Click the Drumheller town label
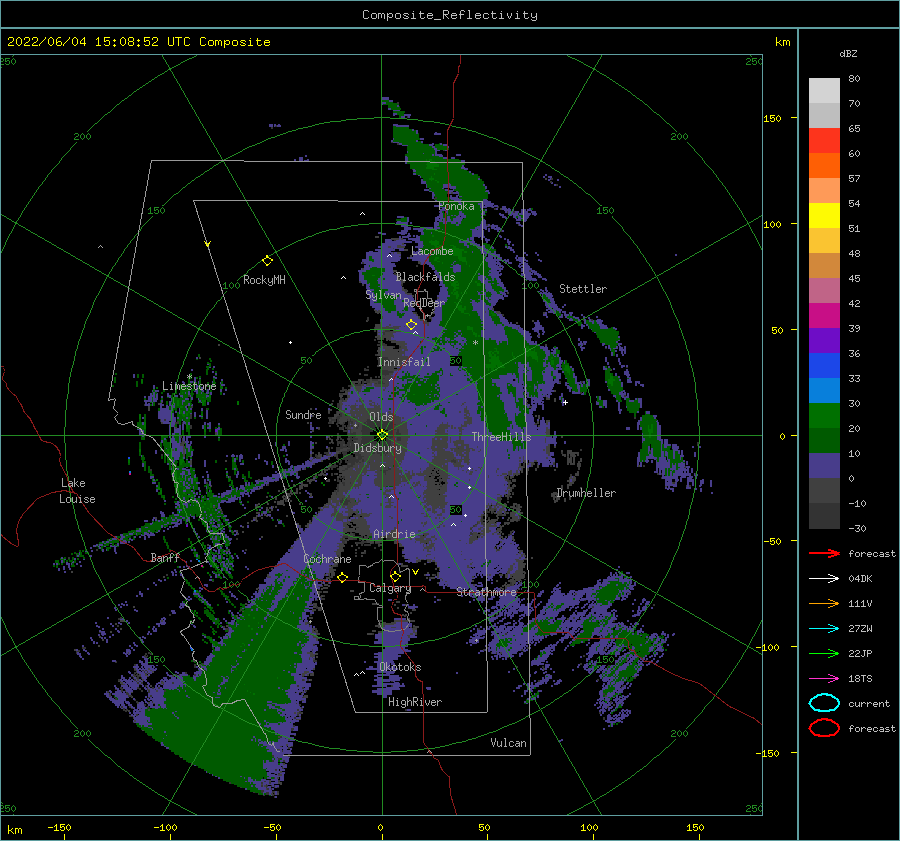 pyautogui.click(x=586, y=493)
